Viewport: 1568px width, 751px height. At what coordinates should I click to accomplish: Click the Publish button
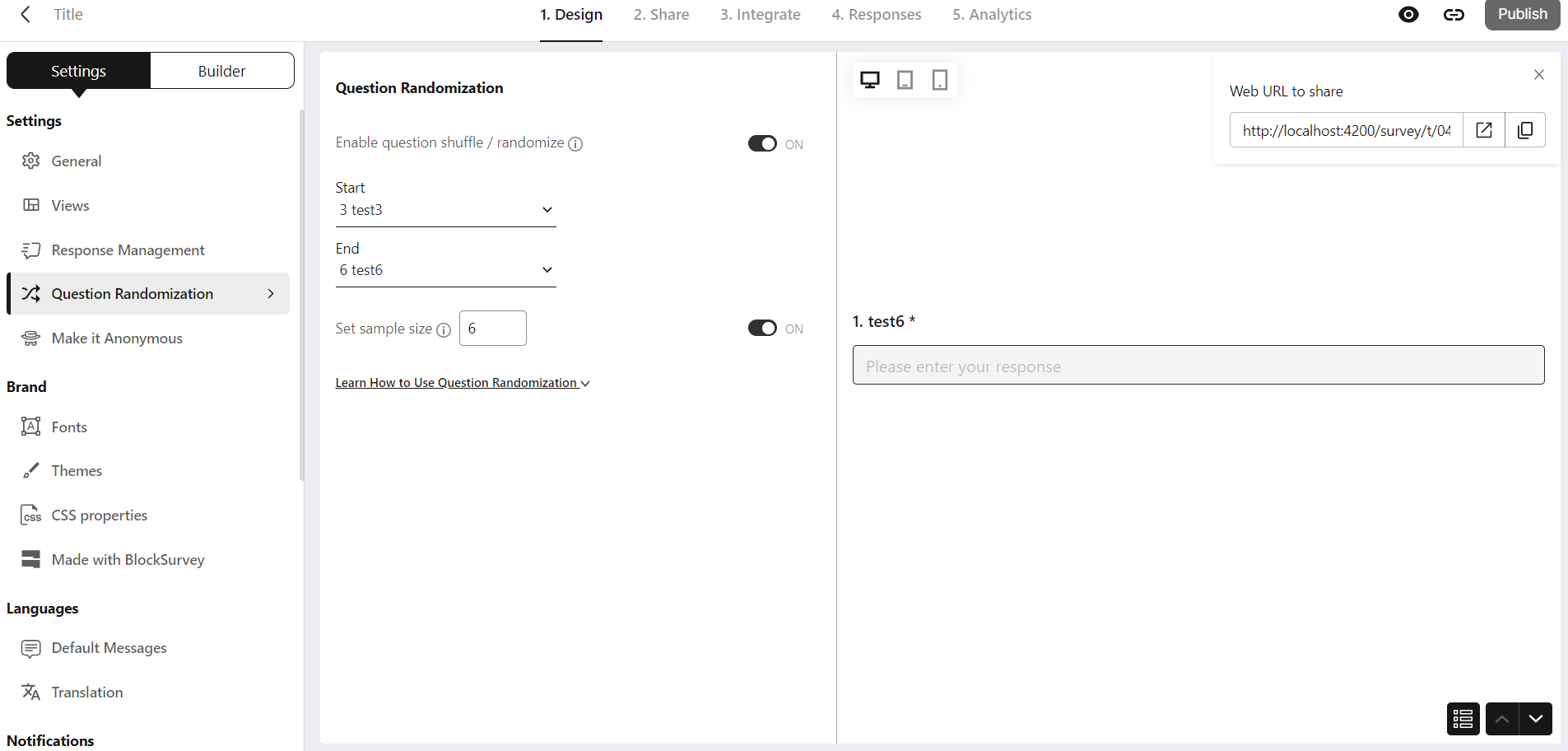coord(1522,14)
